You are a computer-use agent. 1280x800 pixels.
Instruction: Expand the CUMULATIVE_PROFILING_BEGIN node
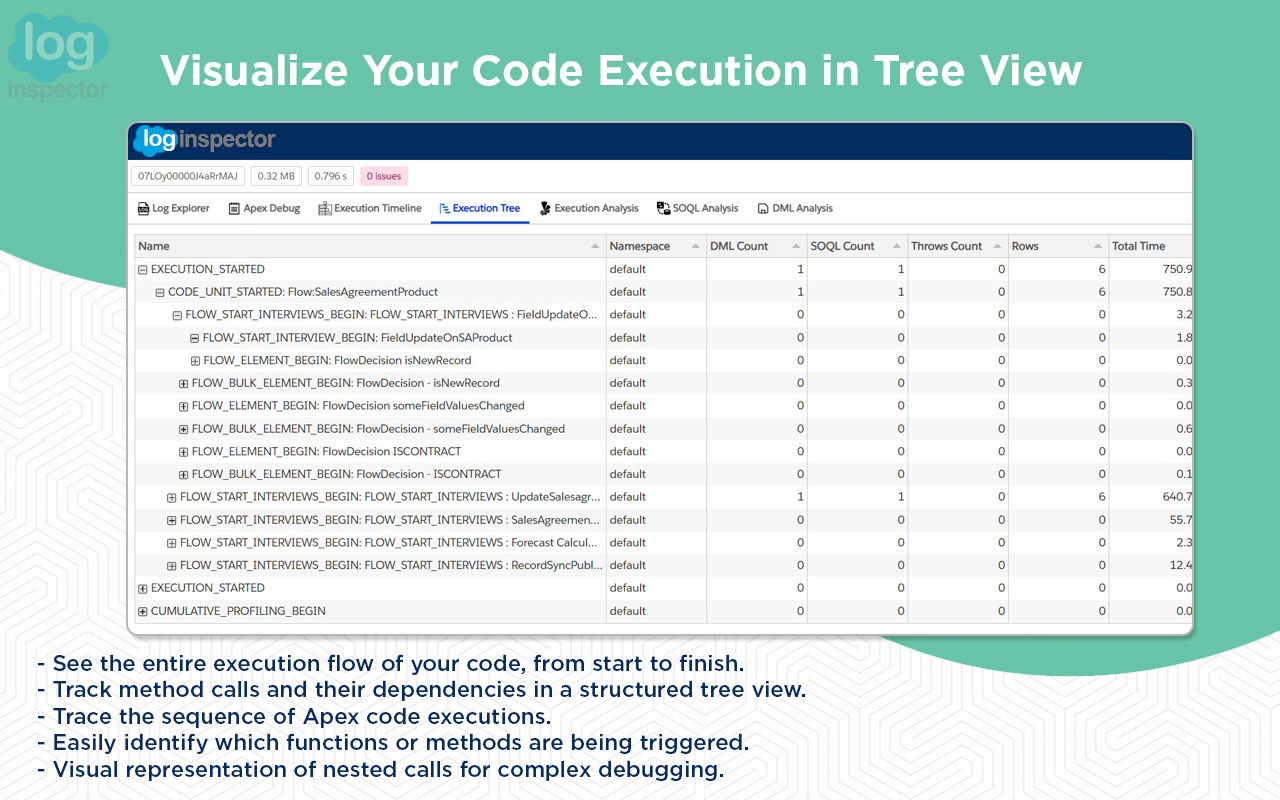pos(142,611)
